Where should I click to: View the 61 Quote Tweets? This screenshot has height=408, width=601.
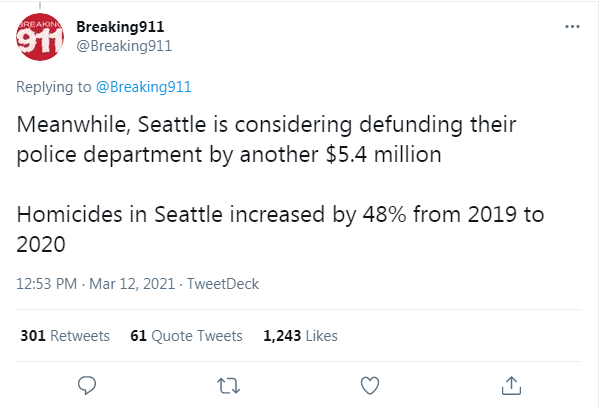pyautogui.click(x=186, y=336)
